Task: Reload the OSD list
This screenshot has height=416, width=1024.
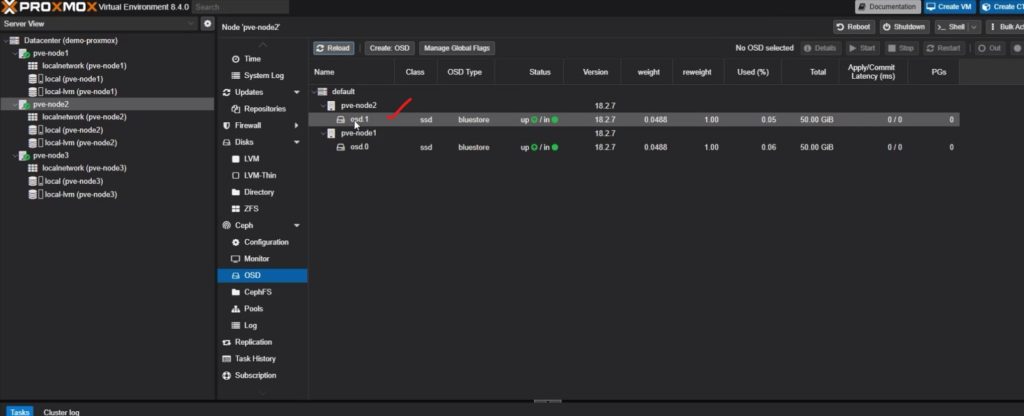Action: click(x=333, y=48)
